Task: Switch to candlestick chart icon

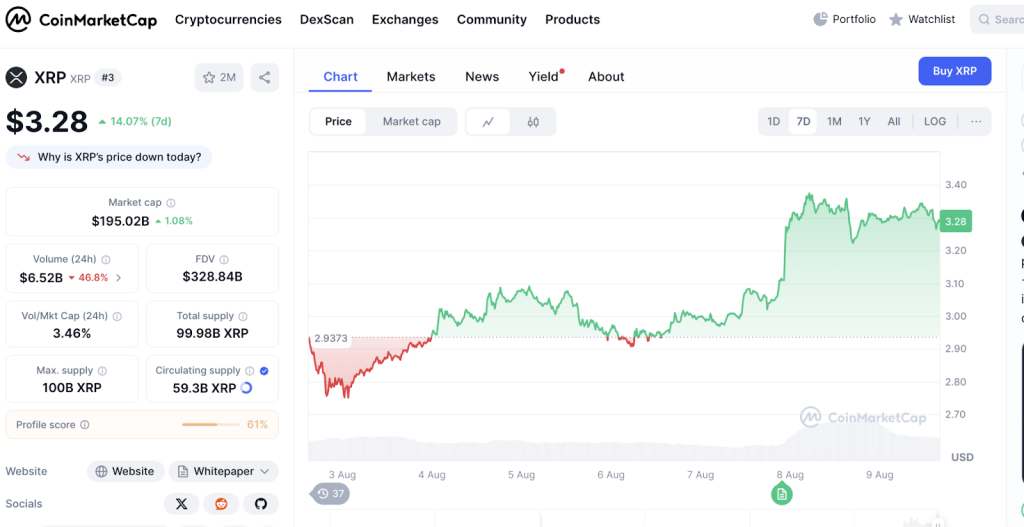Action: (533, 122)
